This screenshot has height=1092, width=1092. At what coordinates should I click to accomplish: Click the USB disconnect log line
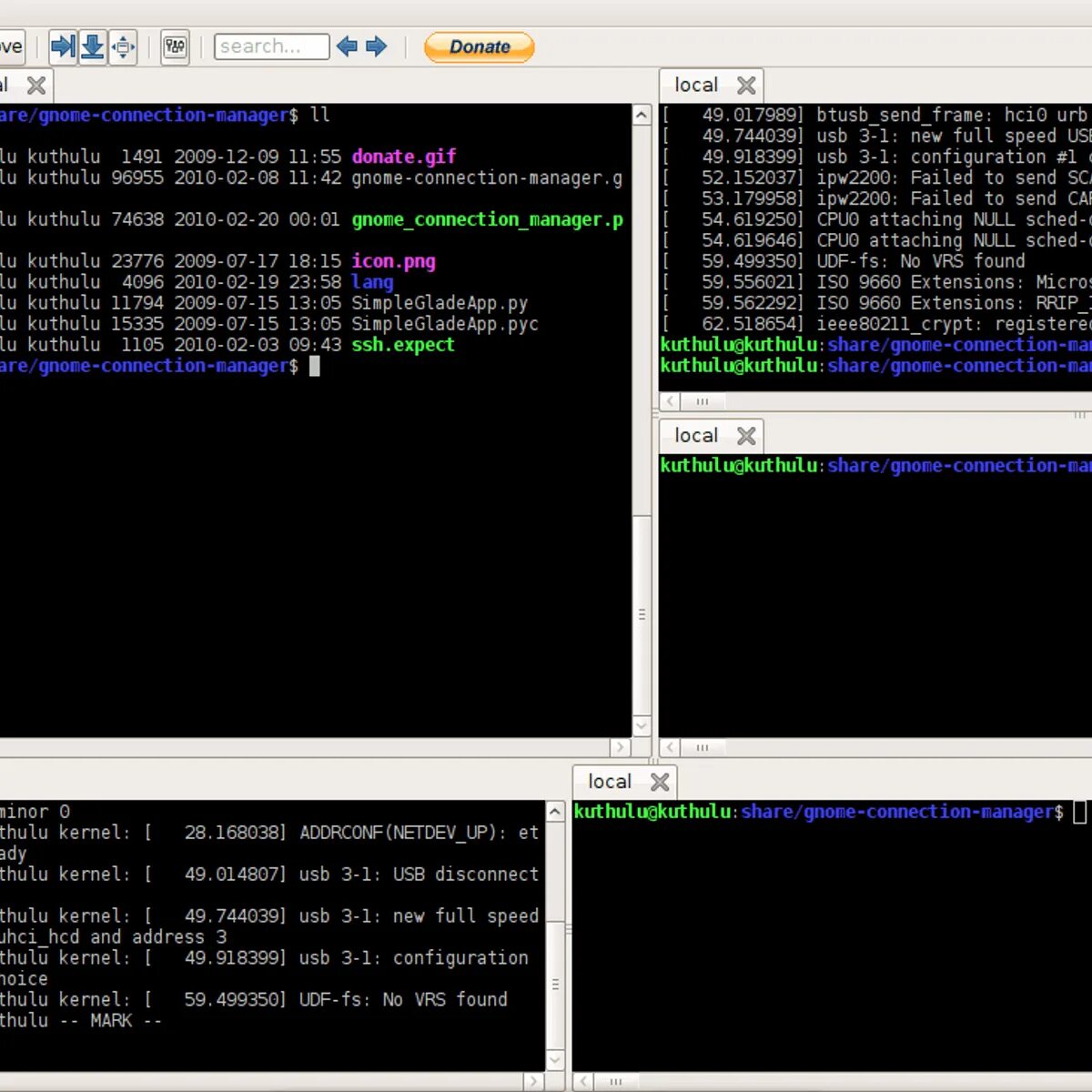[x=269, y=875]
